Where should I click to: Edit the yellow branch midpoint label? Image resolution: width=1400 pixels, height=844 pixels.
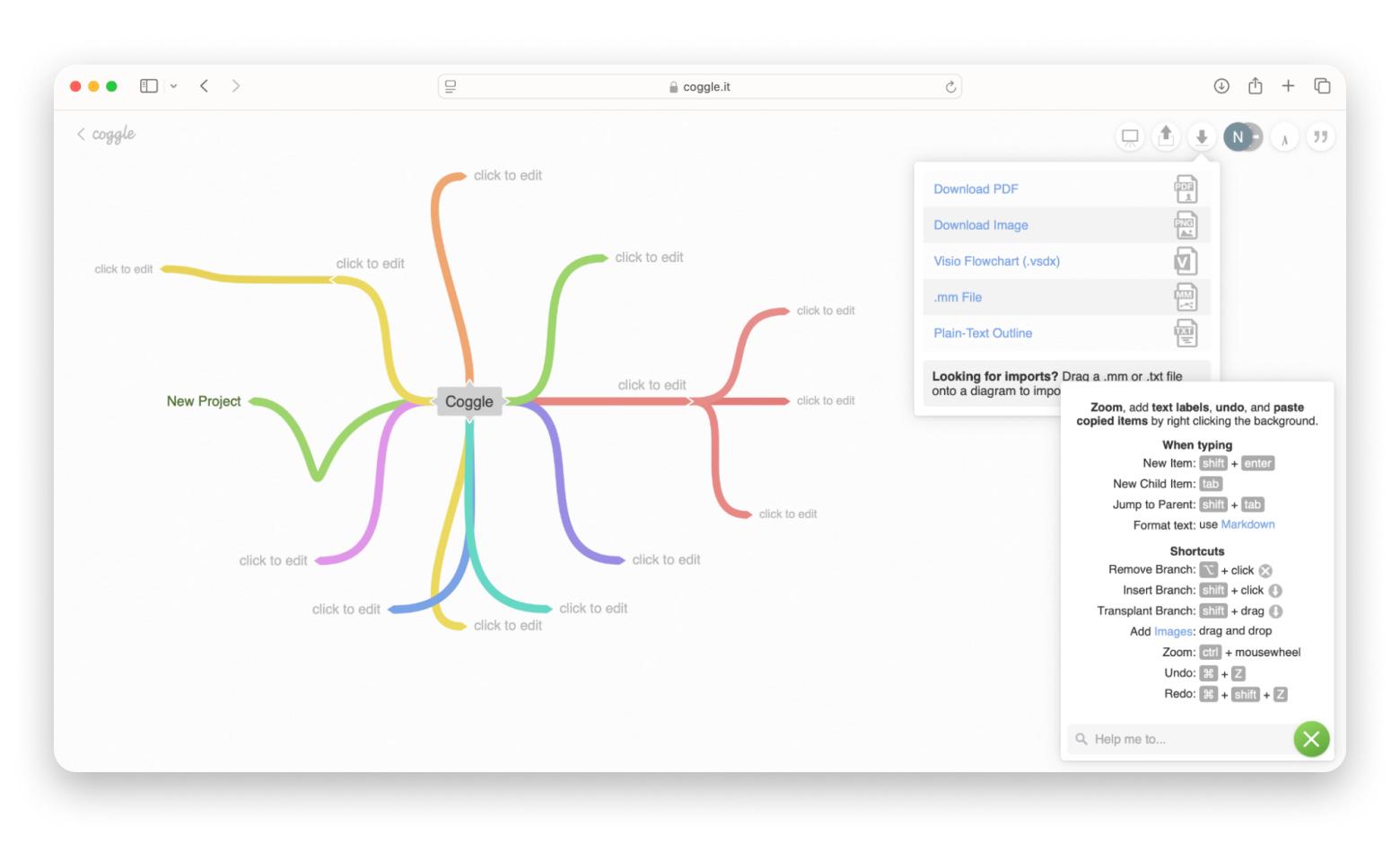pyautogui.click(x=370, y=263)
